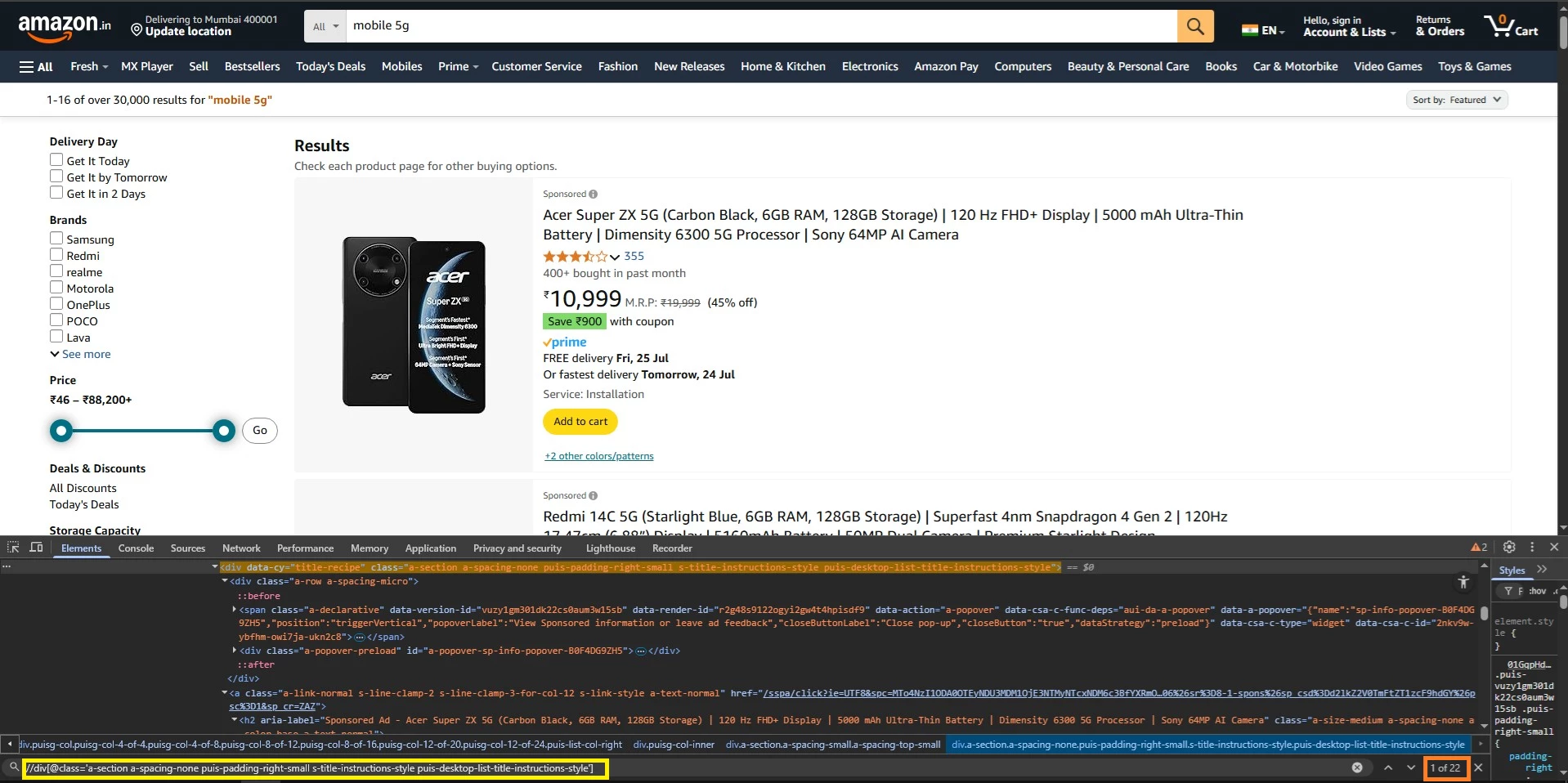Click the price filter Go button
Image resolution: width=1568 pixels, height=783 pixels.
260,431
